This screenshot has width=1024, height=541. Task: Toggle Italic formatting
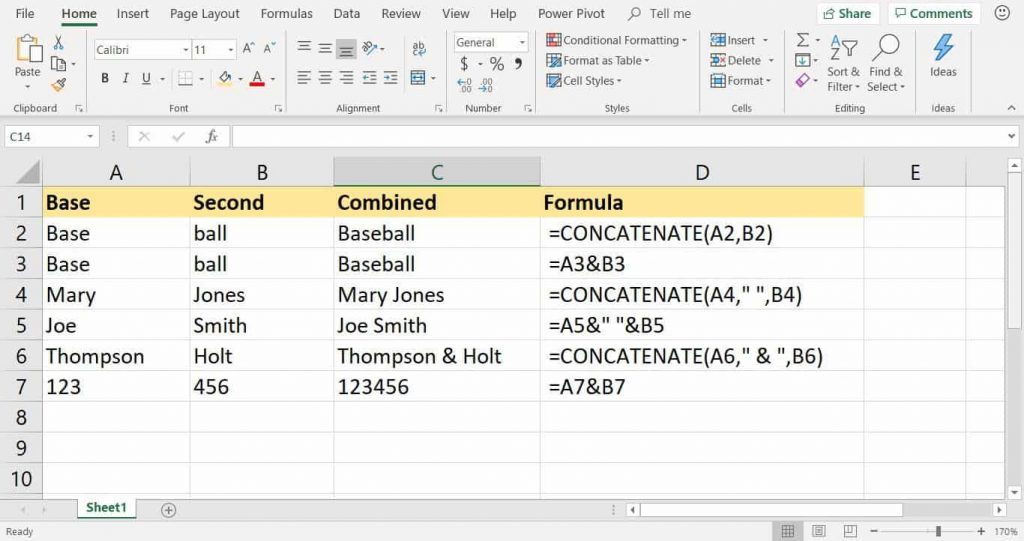click(127, 79)
